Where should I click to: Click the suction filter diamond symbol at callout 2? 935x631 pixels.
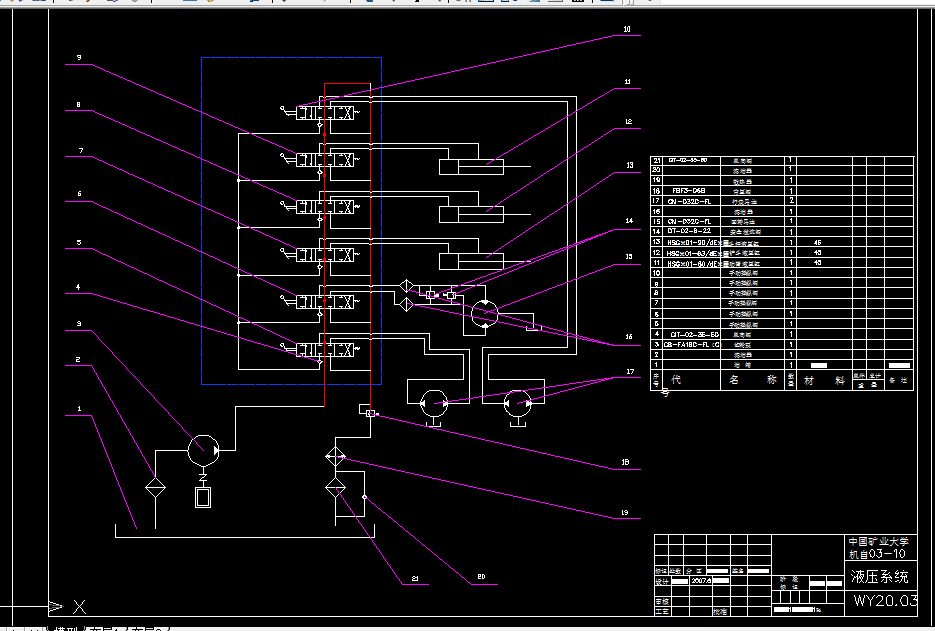(x=156, y=488)
